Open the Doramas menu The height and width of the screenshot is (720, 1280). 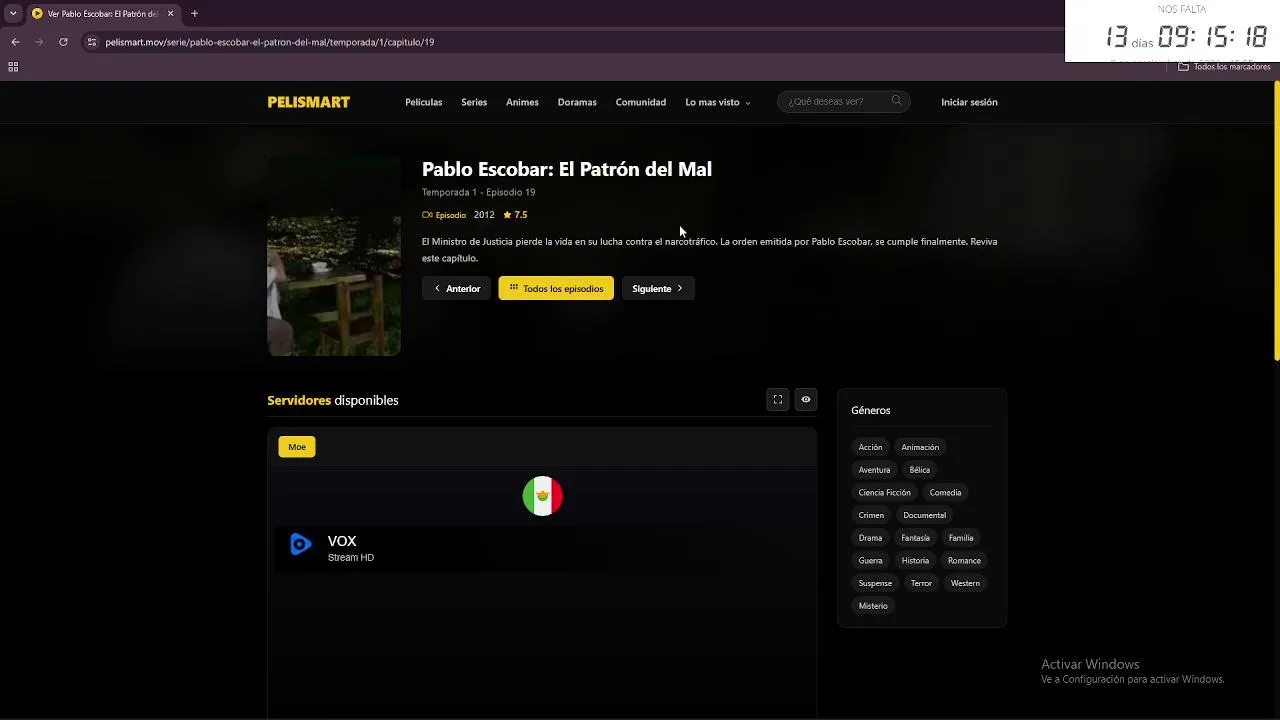point(577,102)
